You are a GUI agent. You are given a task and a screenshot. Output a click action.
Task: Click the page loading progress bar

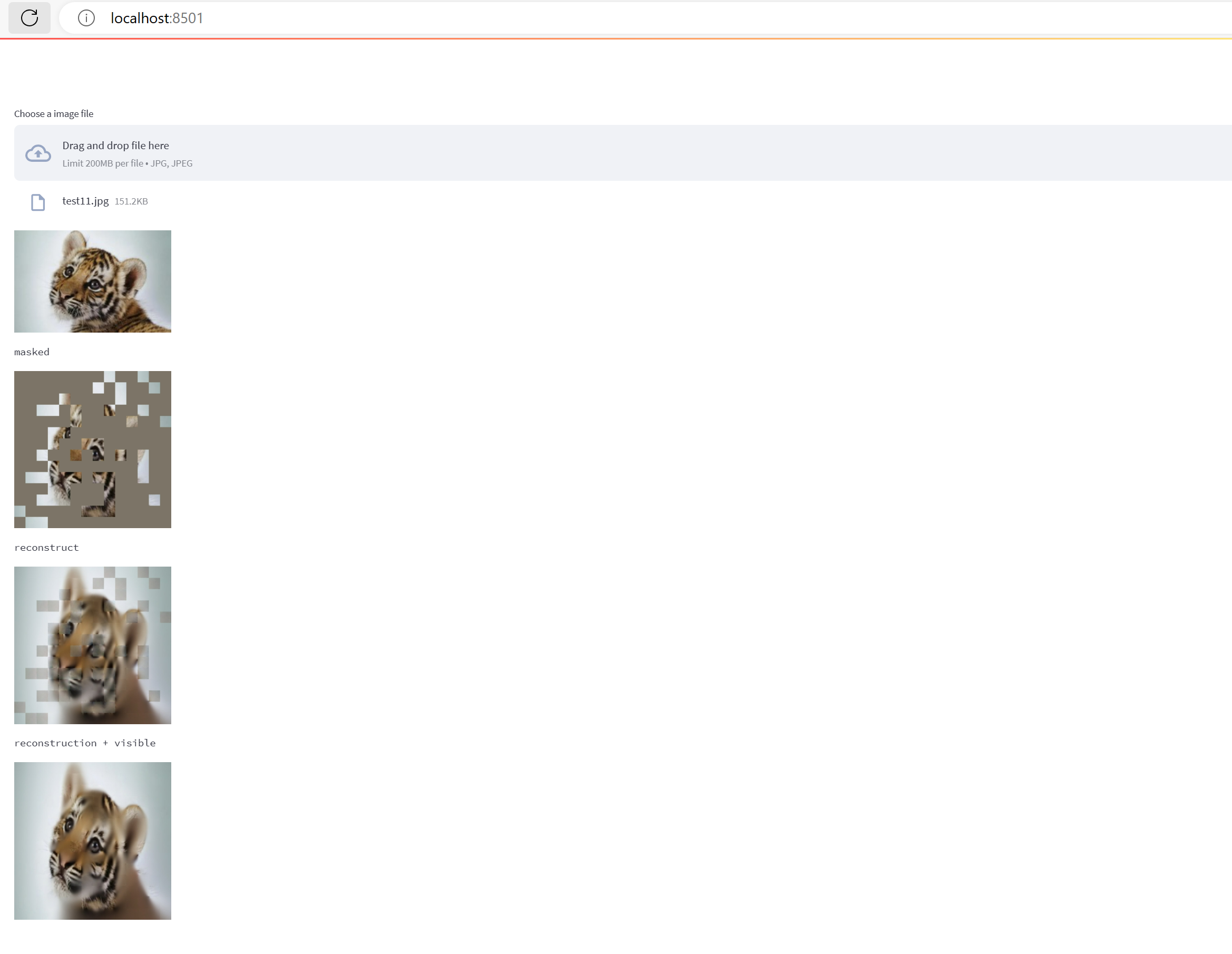click(x=616, y=38)
